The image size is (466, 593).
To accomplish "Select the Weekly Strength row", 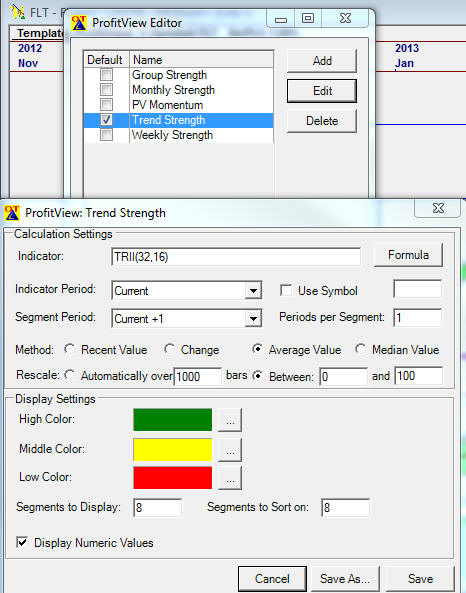I will click(x=179, y=135).
